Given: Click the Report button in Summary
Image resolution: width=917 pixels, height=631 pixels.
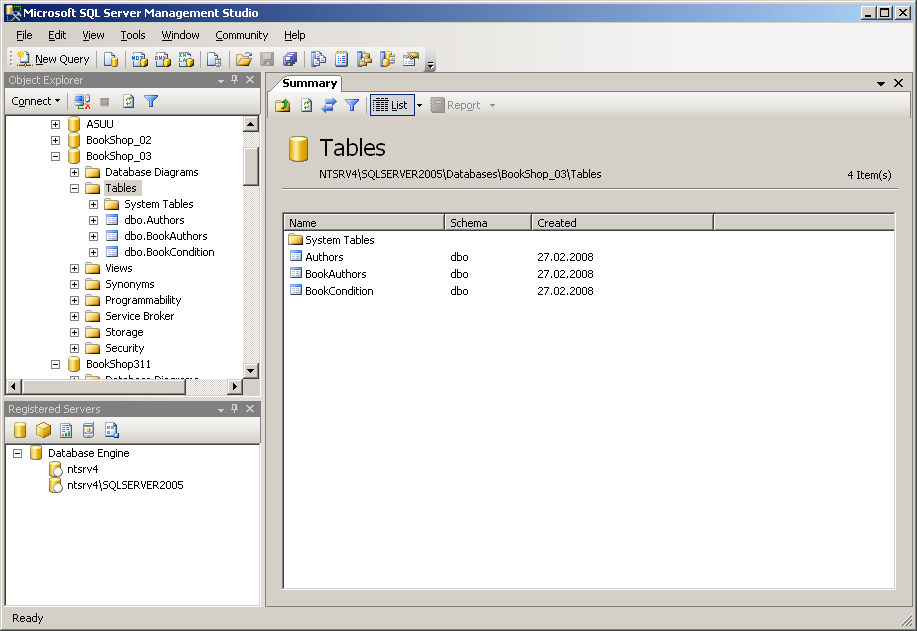Looking at the screenshot, I should click(456, 105).
